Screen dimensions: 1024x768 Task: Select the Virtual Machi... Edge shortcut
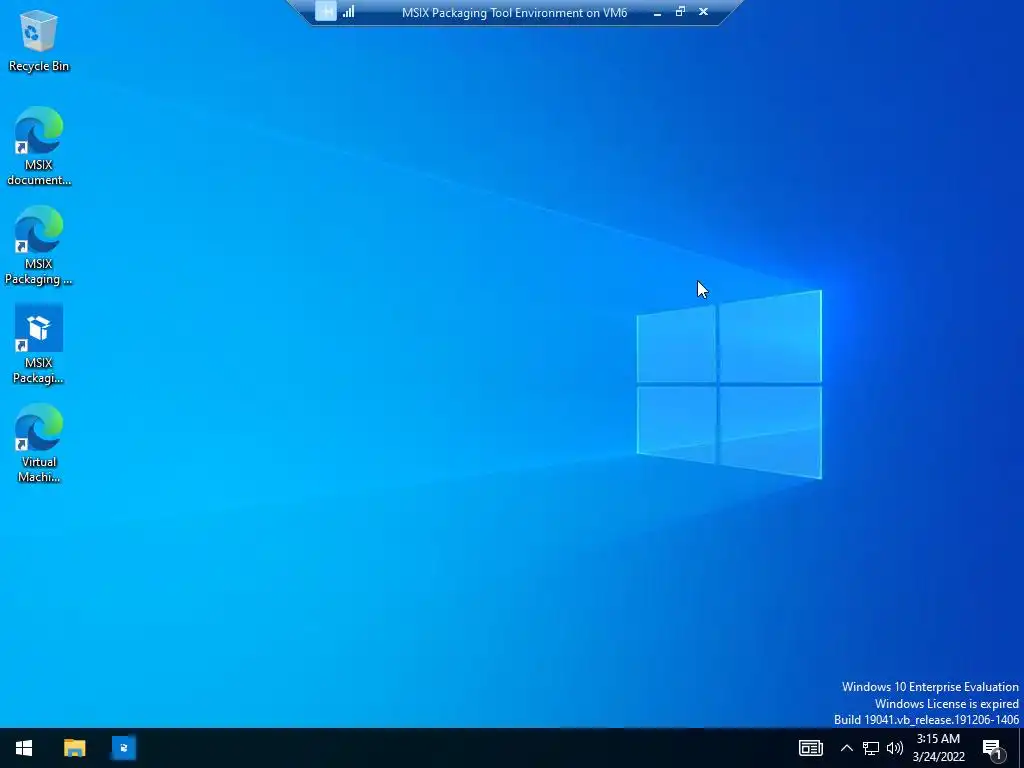point(39,443)
